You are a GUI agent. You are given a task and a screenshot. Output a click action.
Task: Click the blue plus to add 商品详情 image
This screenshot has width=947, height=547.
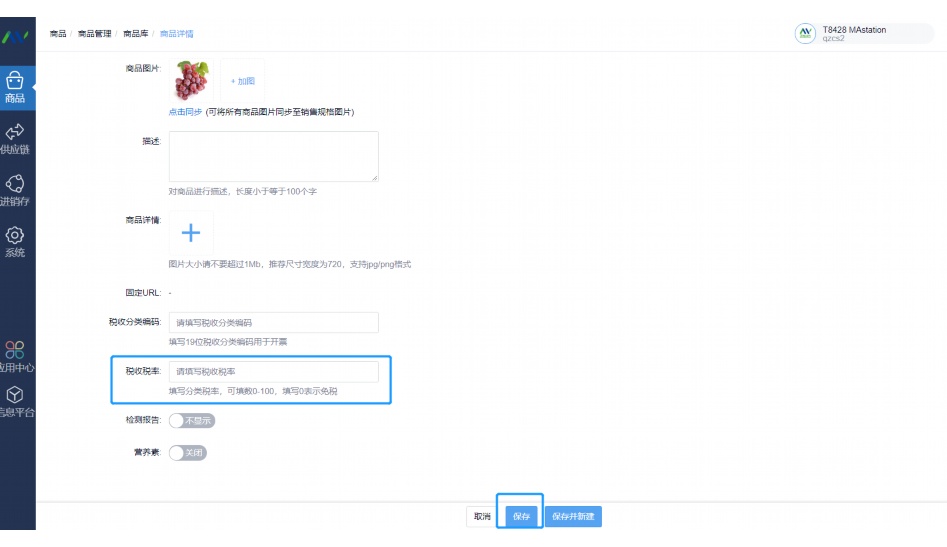[x=191, y=232]
